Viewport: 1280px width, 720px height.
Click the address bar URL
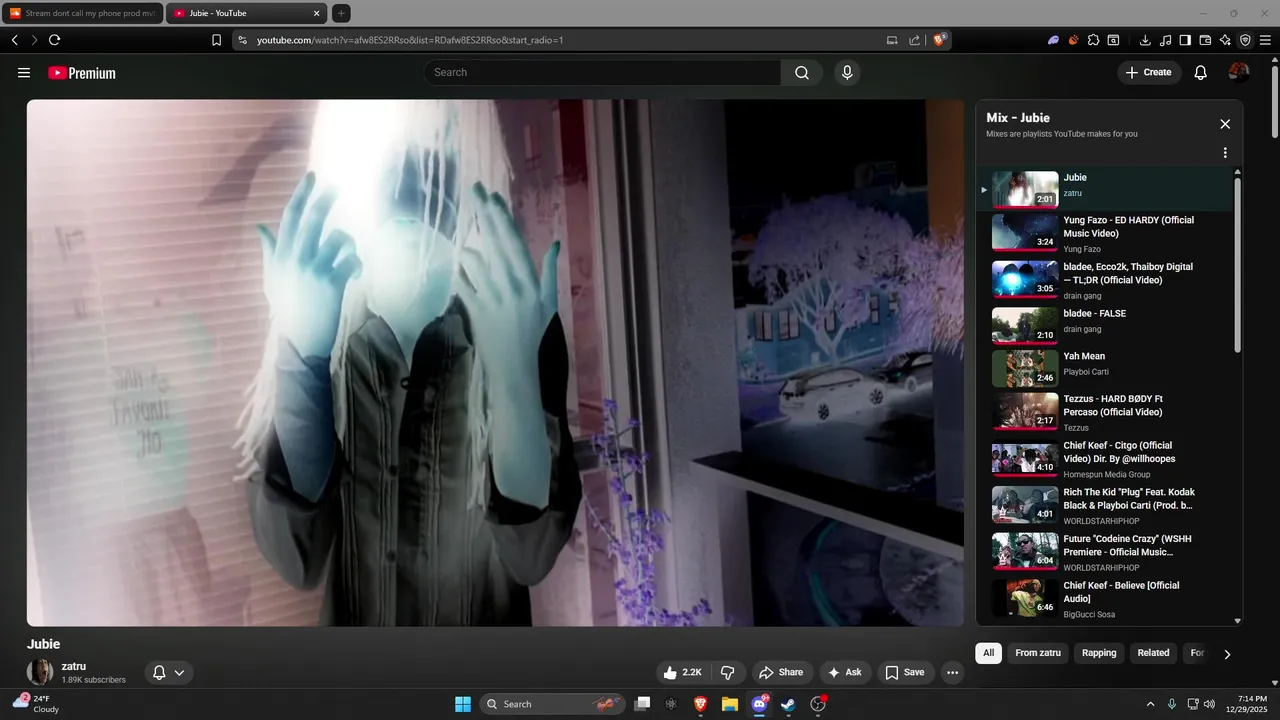click(x=410, y=40)
